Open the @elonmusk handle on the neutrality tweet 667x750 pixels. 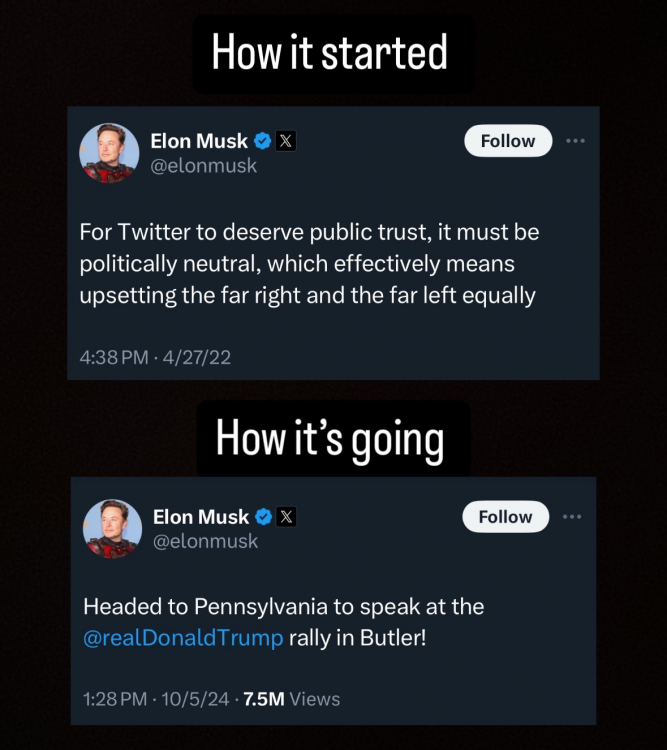(203, 166)
